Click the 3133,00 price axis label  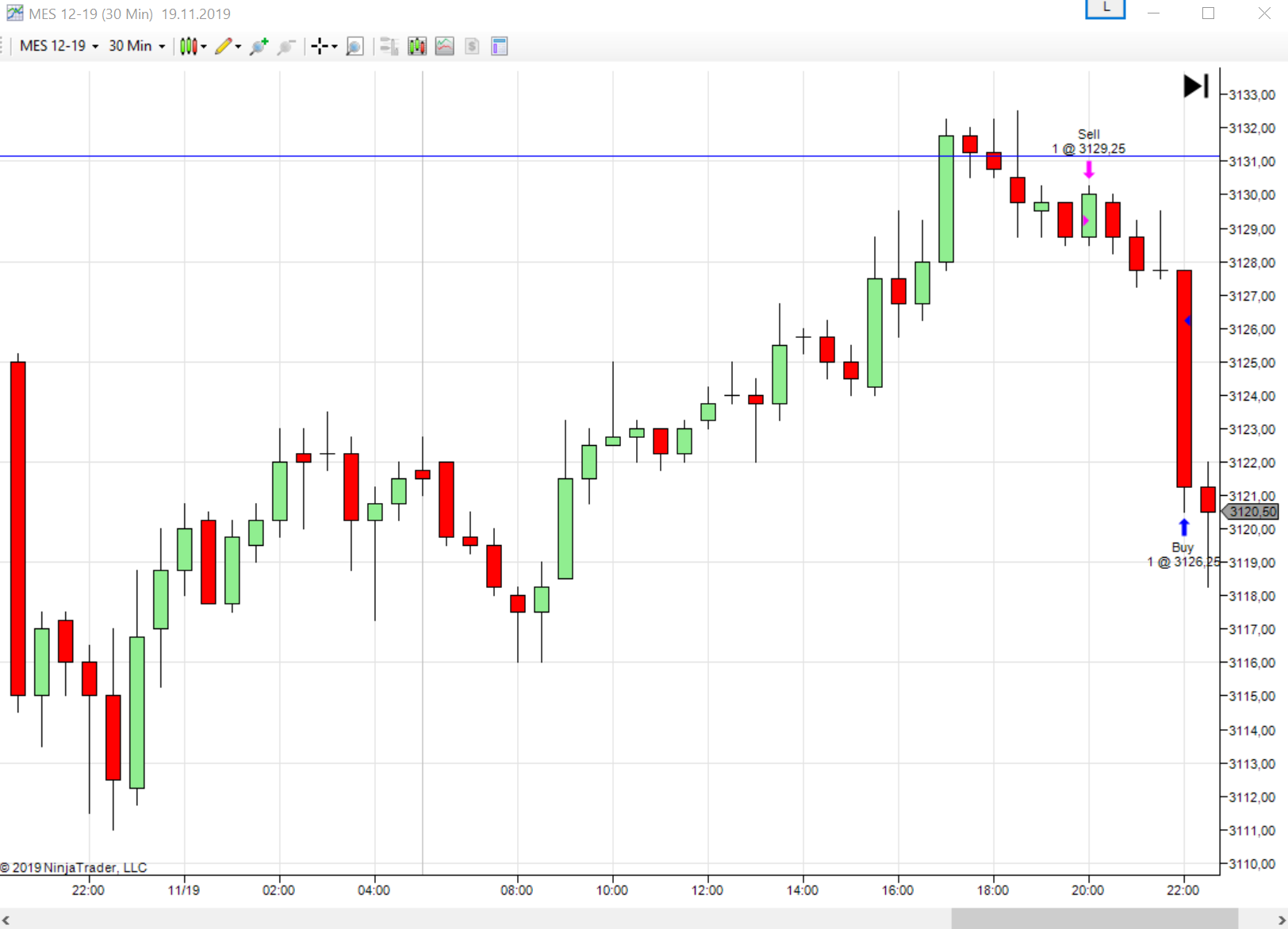pos(1252,94)
